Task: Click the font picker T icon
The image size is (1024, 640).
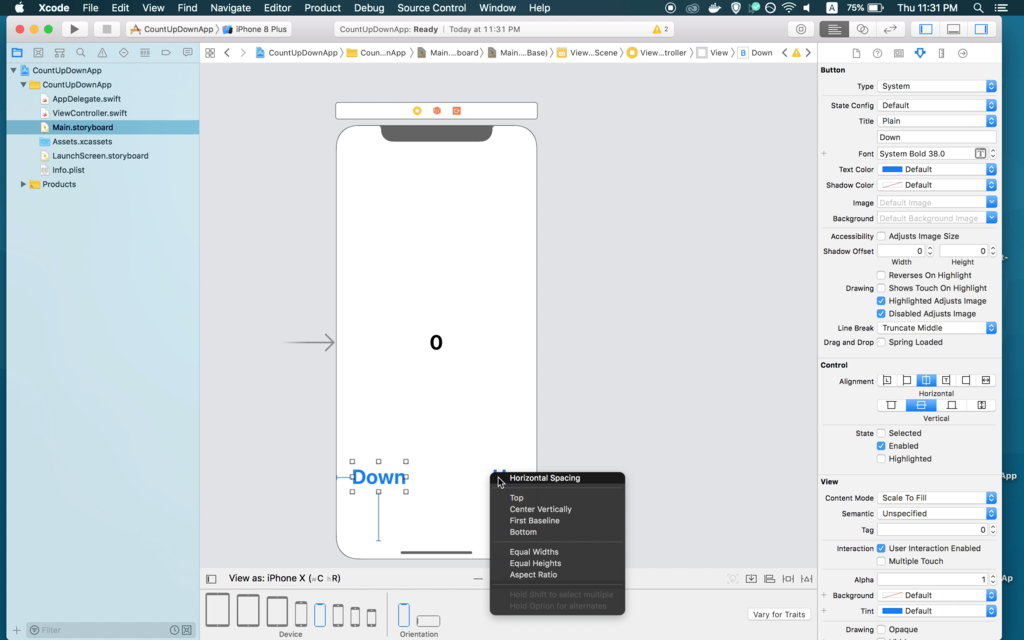Action: point(980,153)
